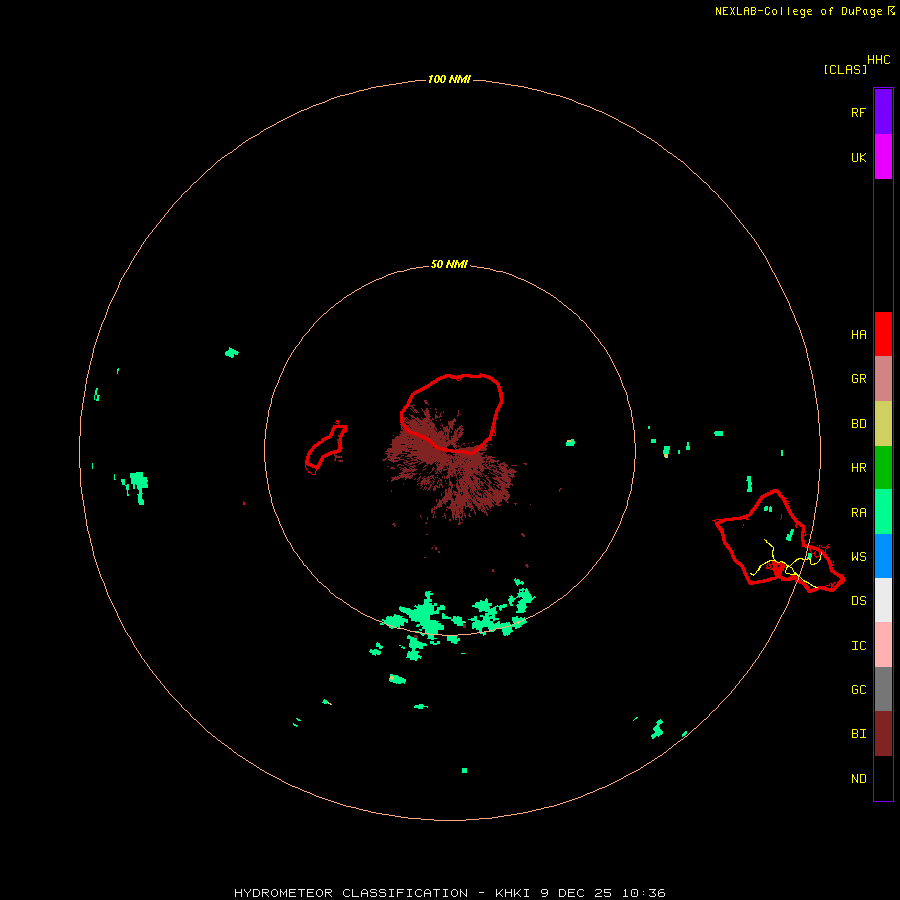The height and width of the screenshot is (900, 900).
Task: Click the UK magenta legend swatch
Action: (883, 157)
